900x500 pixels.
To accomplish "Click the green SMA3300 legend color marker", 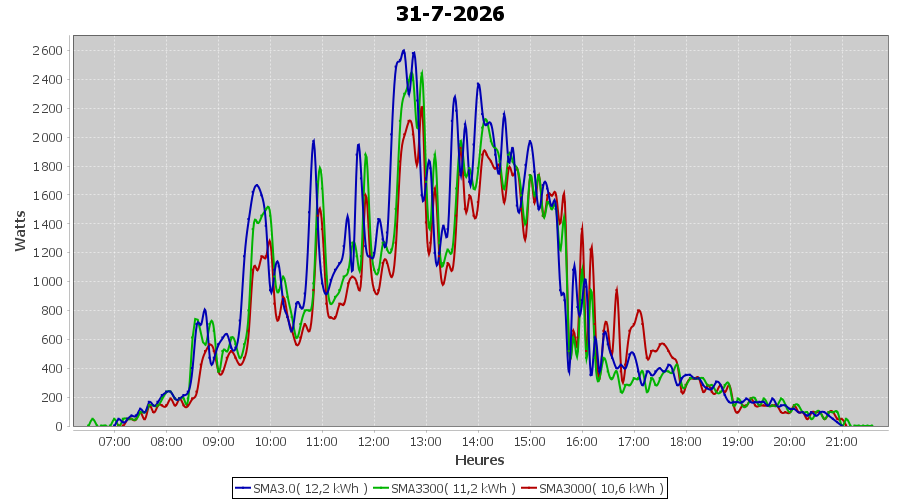I will click(382, 489).
